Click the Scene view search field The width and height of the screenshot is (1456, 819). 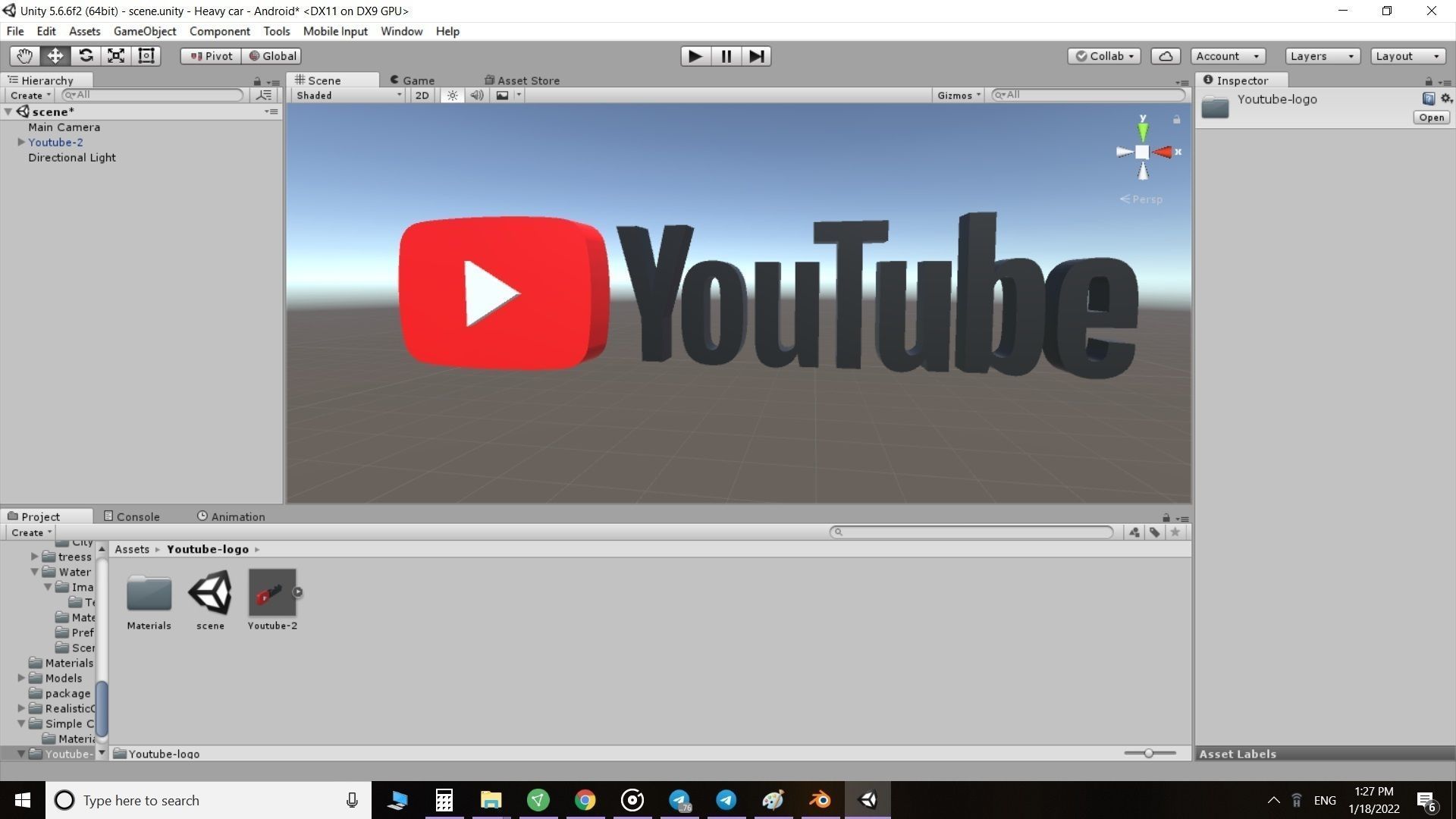pyautogui.click(x=1088, y=95)
